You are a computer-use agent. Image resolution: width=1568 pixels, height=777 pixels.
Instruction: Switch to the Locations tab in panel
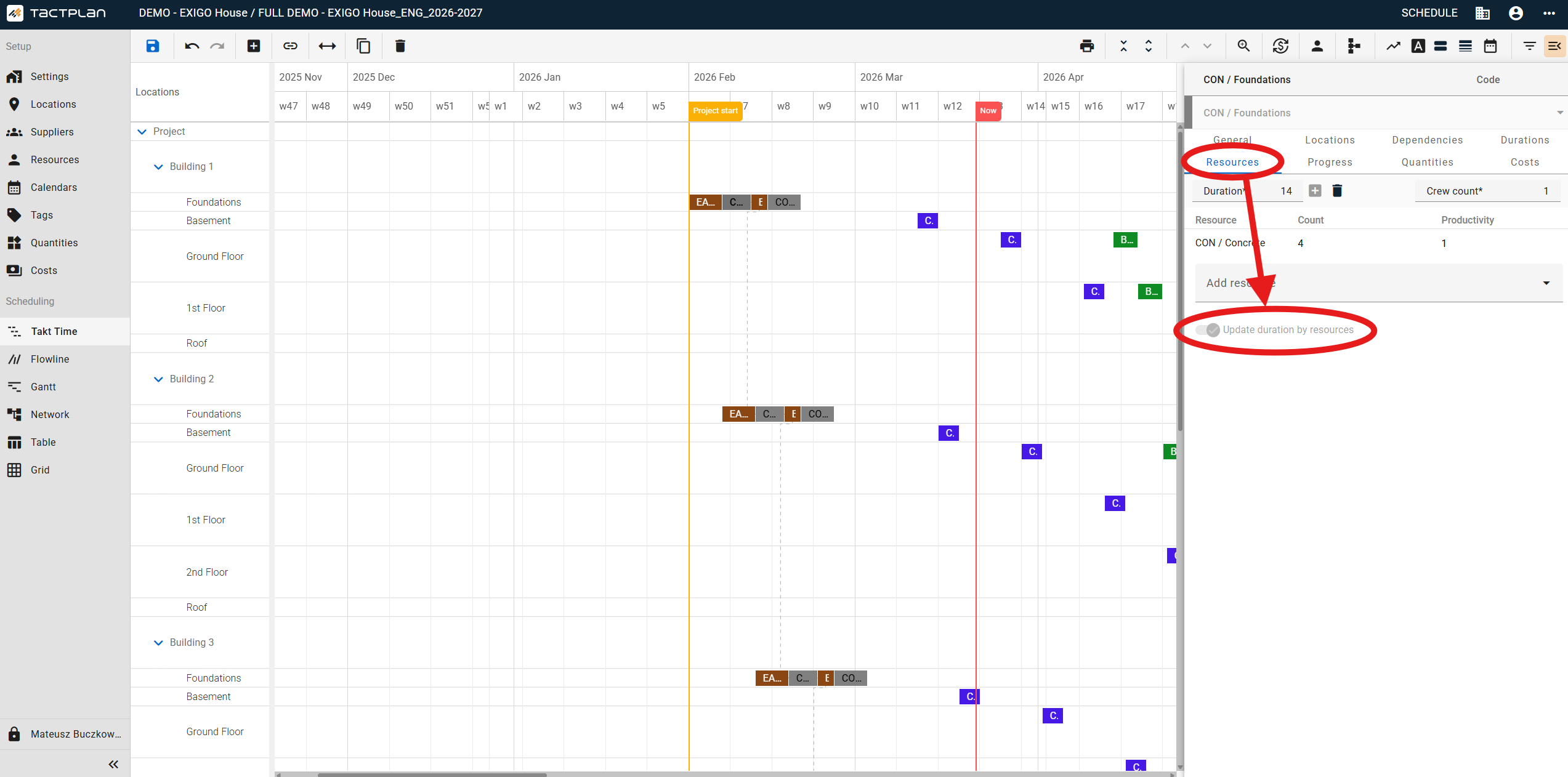coord(1330,140)
